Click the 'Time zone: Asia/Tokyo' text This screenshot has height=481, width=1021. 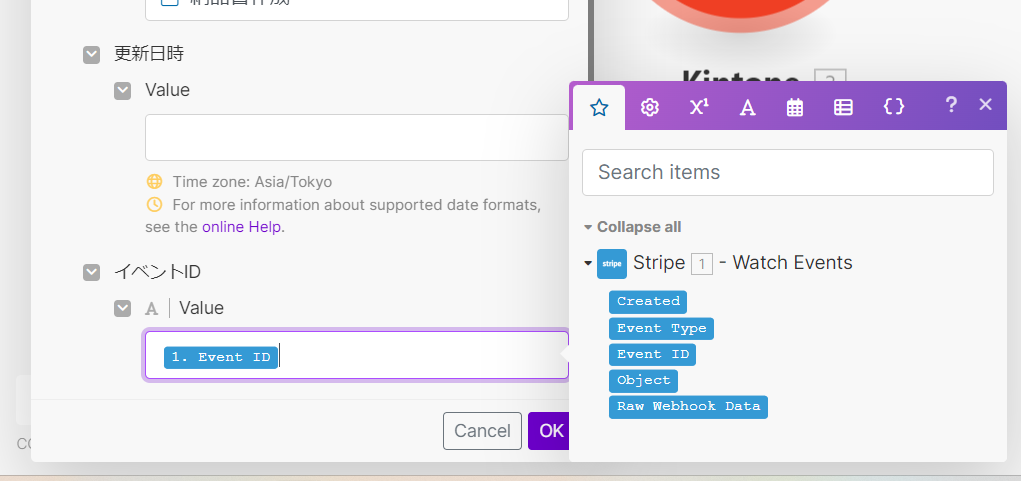tap(252, 182)
